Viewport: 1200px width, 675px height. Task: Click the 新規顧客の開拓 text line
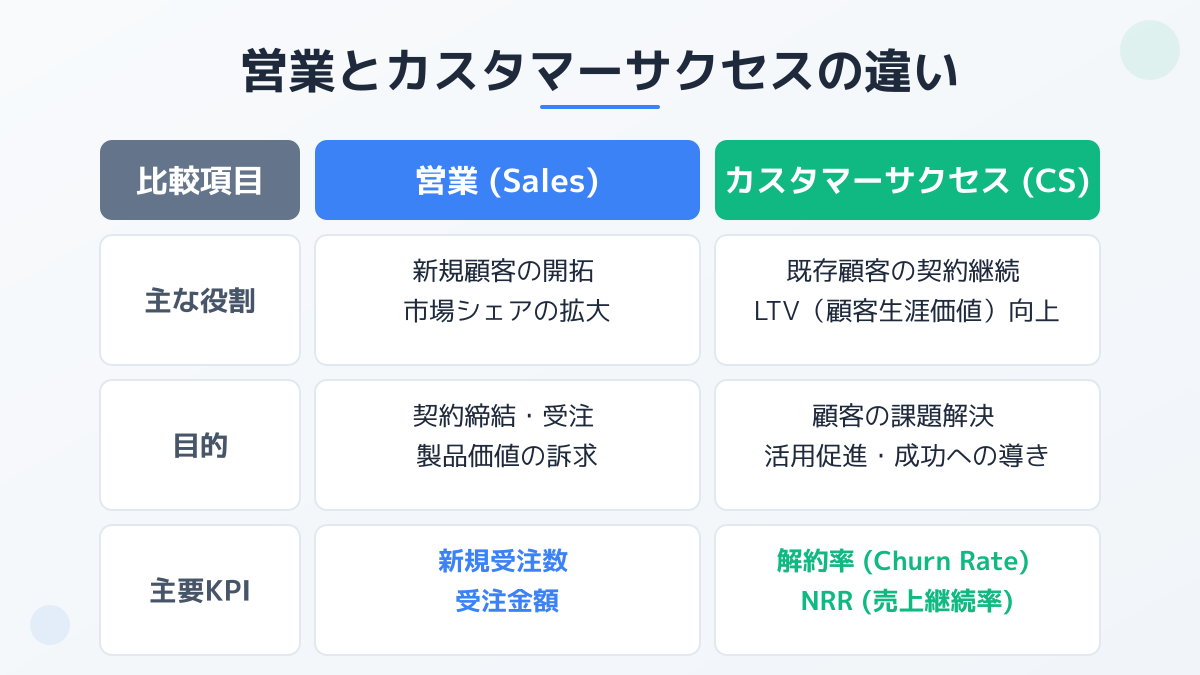(x=507, y=270)
